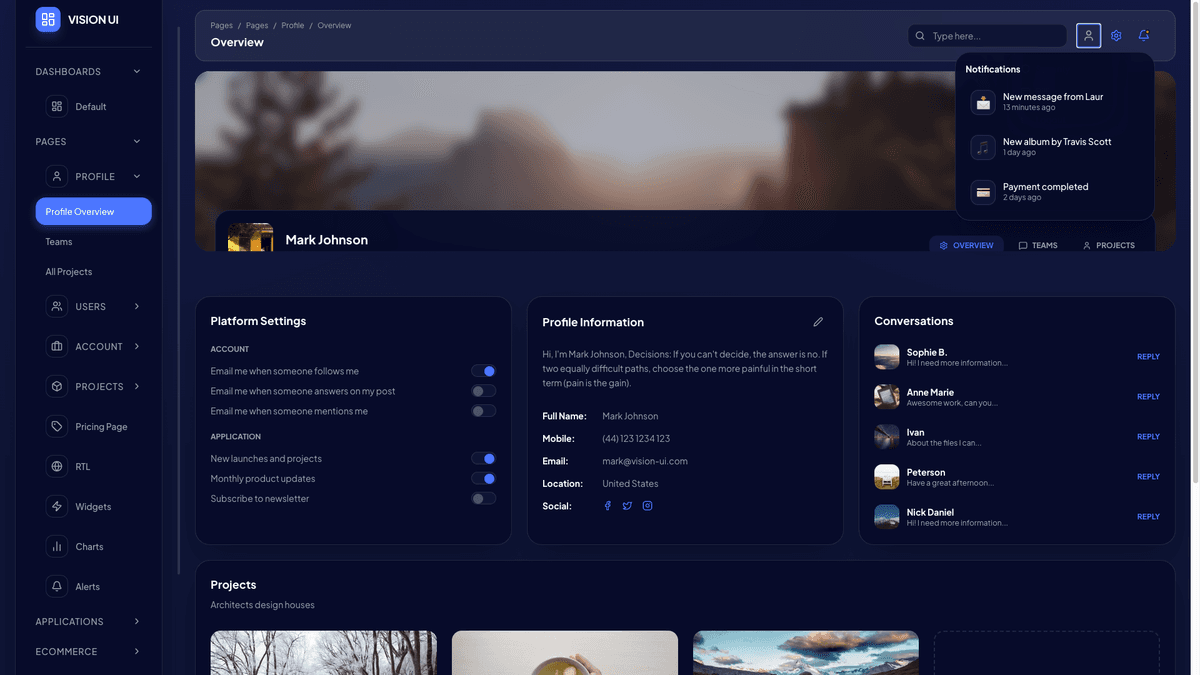Switch to the PROJECTS tab on the profile header
The width and height of the screenshot is (1200, 675).
[x=1108, y=245]
